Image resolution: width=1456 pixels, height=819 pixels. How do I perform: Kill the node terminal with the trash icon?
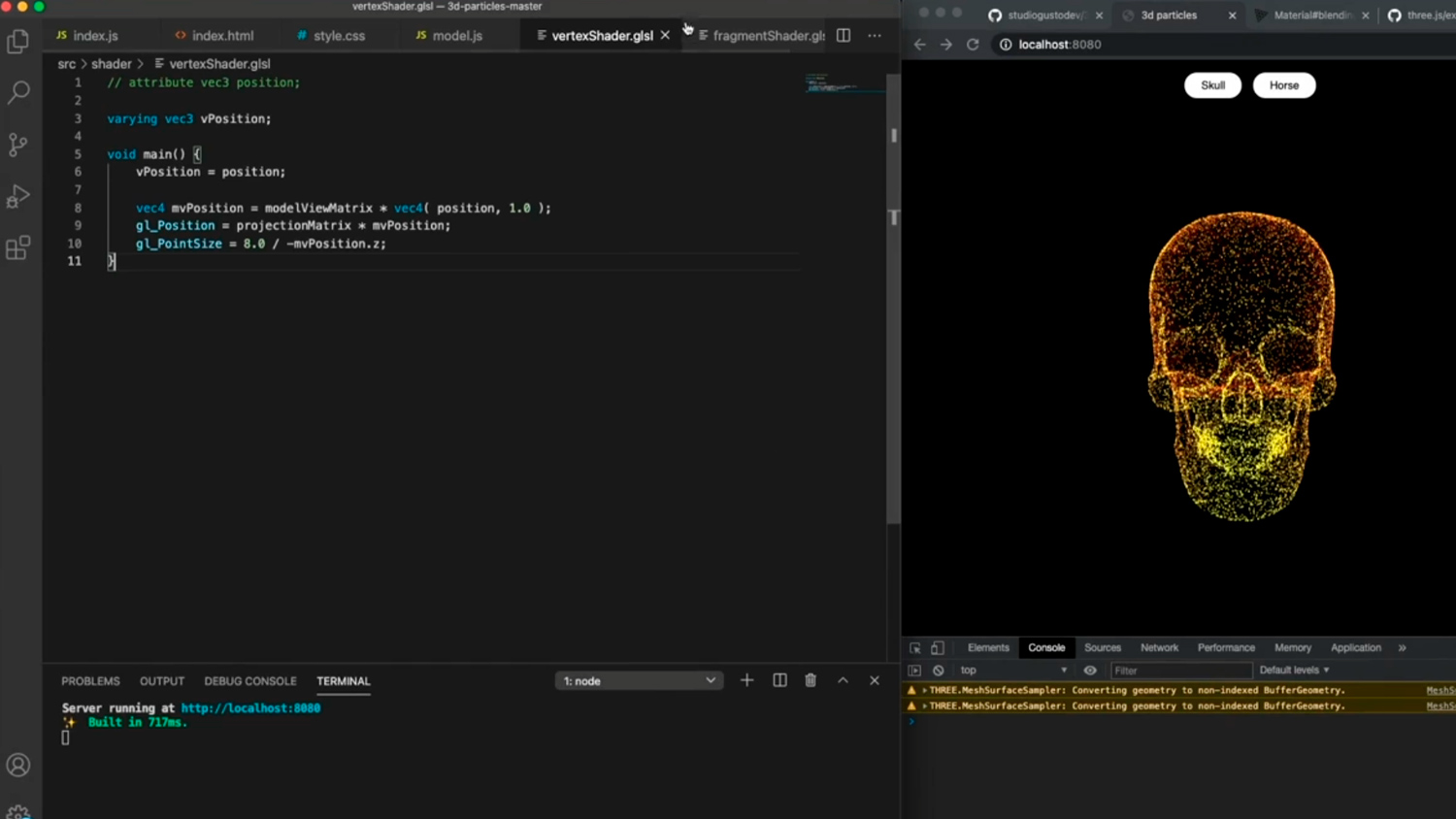click(x=811, y=680)
